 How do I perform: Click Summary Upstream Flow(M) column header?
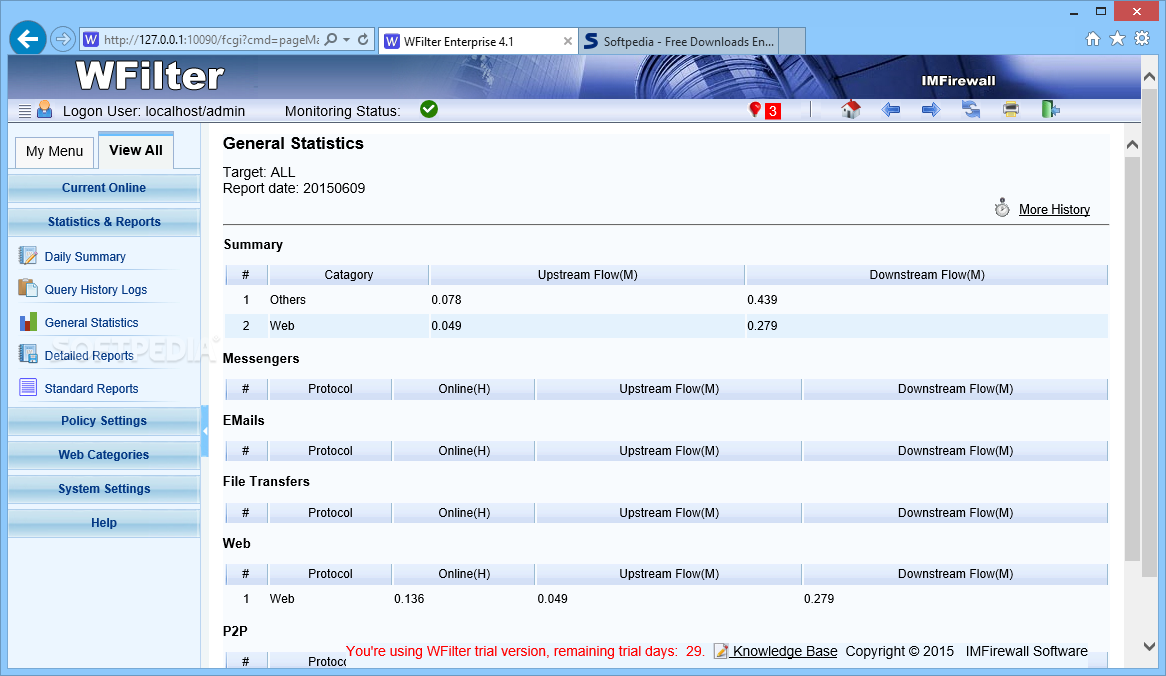[587, 275]
